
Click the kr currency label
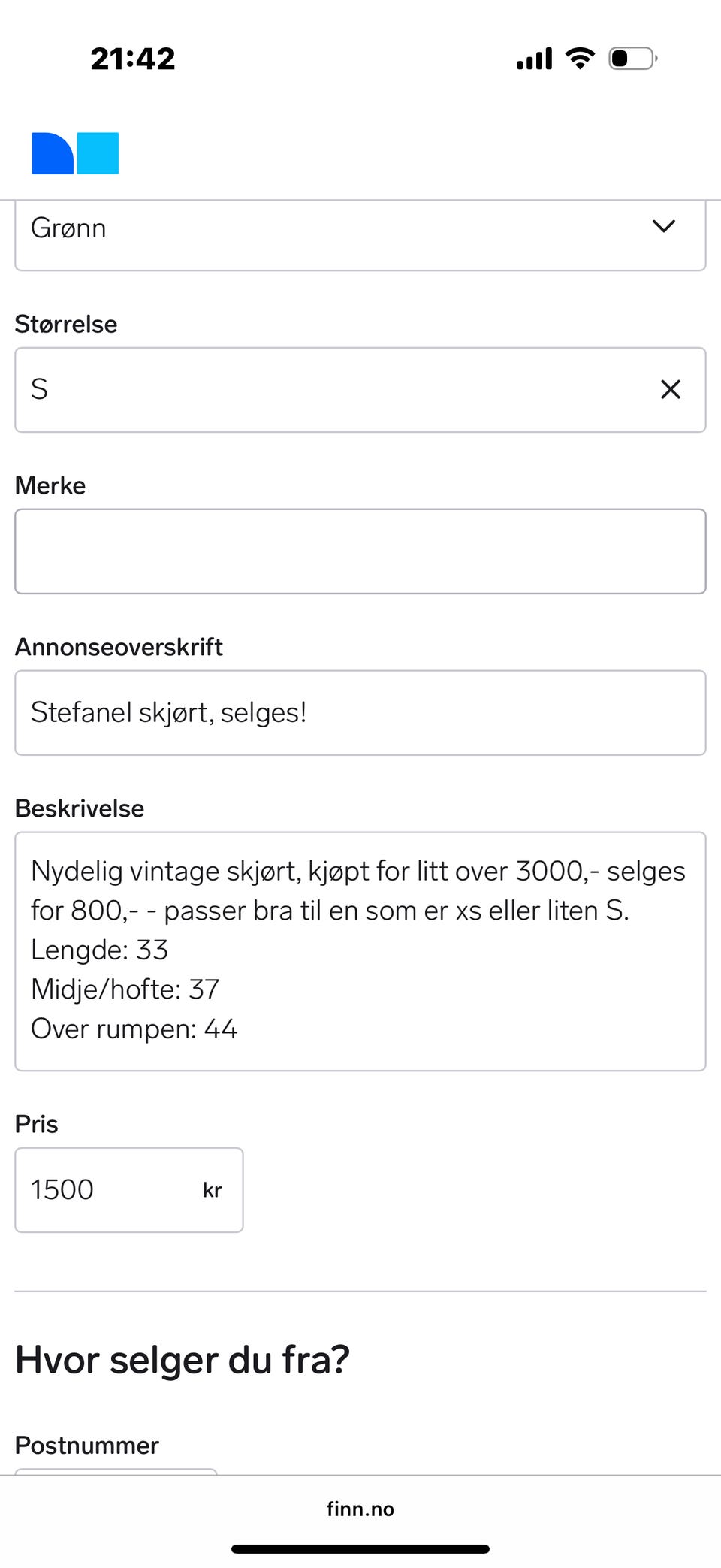pos(213,1190)
